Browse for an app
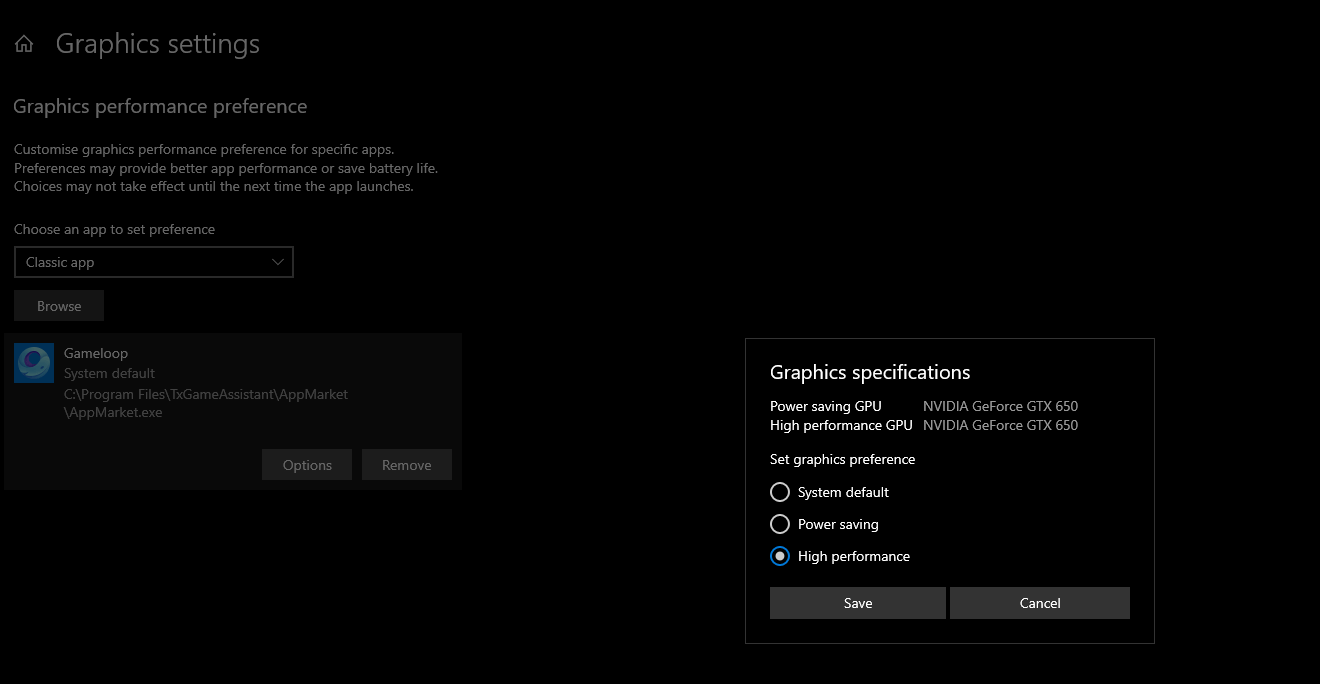Image resolution: width=1320 pixels, height=684 pixels. (x=59, y=306)
